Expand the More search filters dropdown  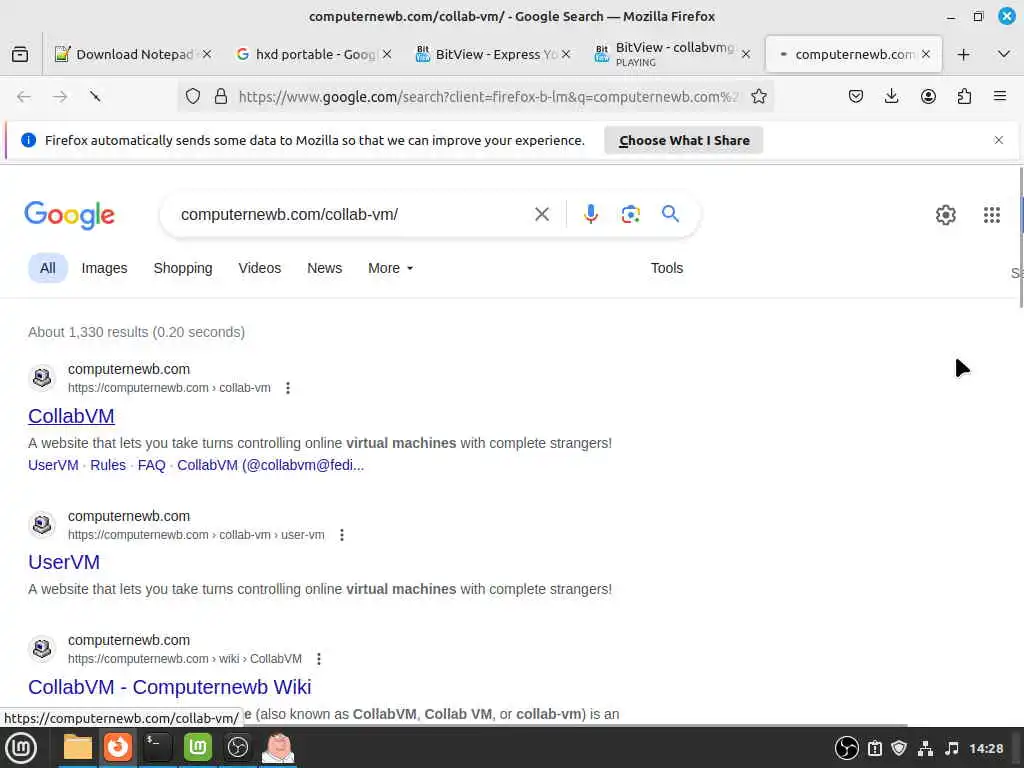pos(391,268)
